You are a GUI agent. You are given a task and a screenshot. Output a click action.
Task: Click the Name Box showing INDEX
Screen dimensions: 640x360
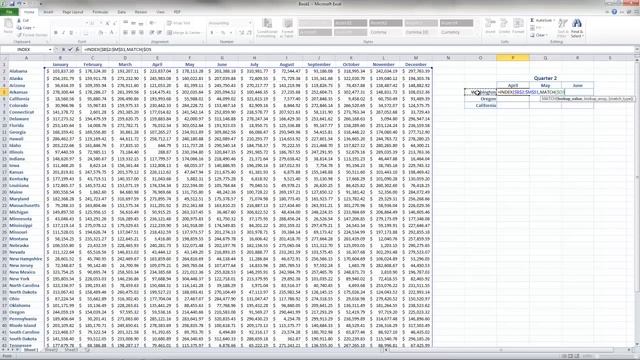pos(24,49)
